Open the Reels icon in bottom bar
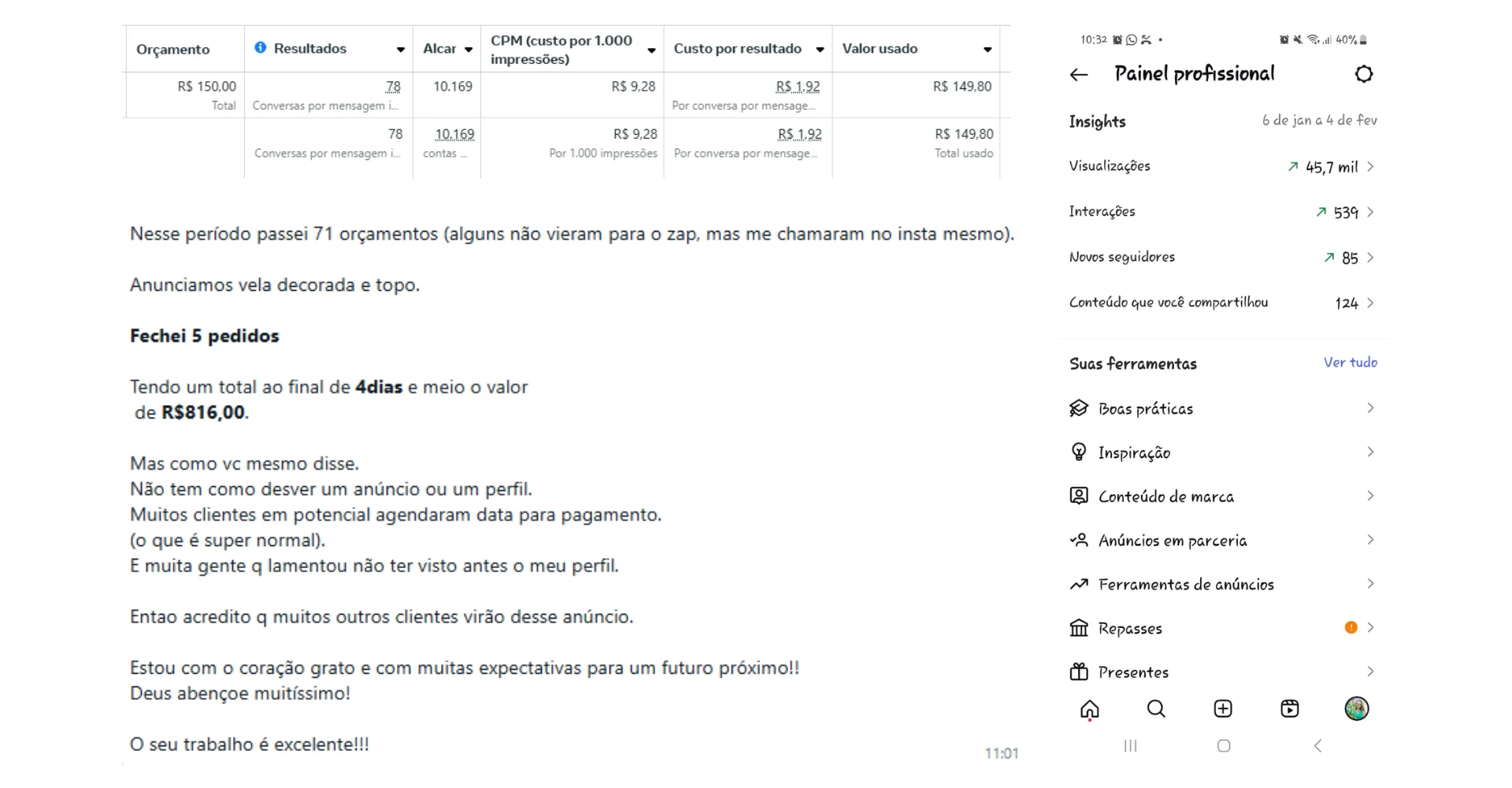This screenshot has width=1512, height=788. point(1290,709)
